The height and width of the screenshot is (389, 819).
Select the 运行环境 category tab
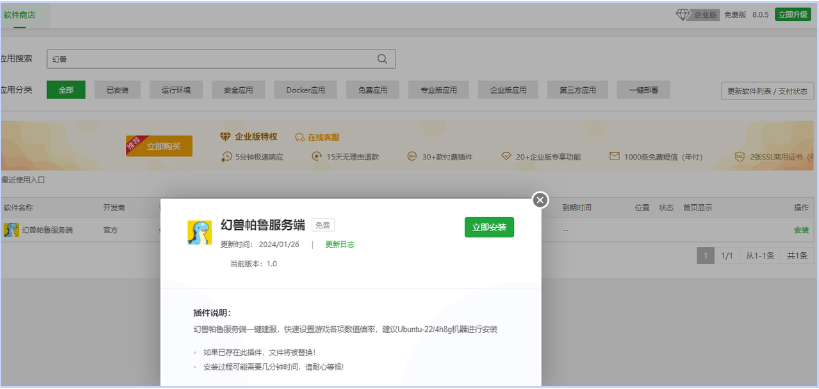click(x=176, y=90)
